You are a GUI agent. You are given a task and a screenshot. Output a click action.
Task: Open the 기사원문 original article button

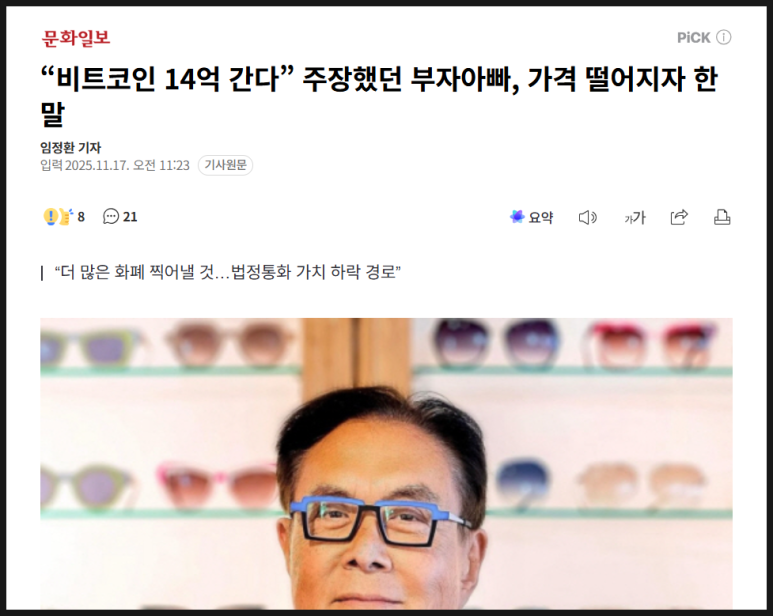[225, 165]
